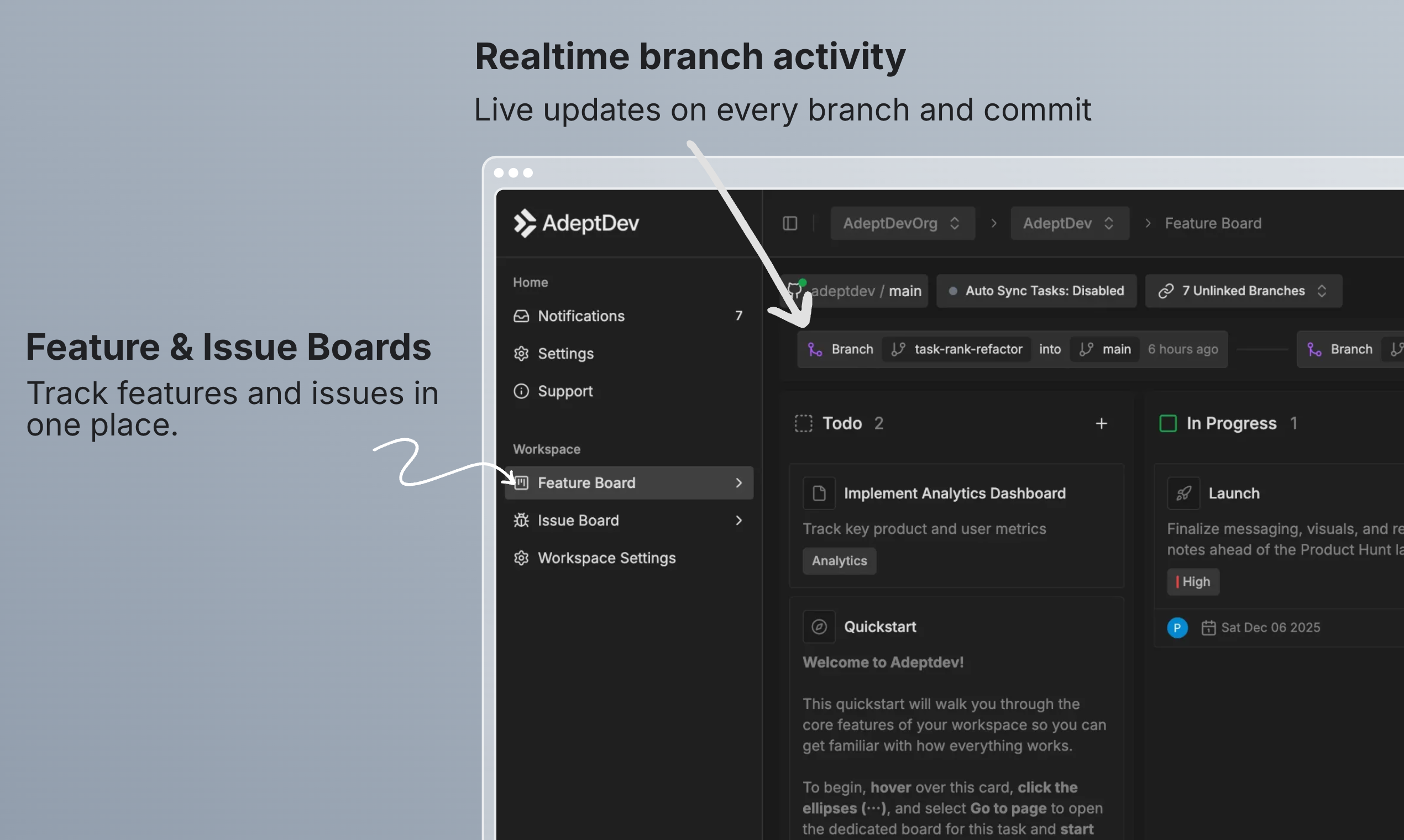Open the 7 Unlinked Branches dropdown
The width and height of the screenshot is (1404, 840).
coord(1243,291)
